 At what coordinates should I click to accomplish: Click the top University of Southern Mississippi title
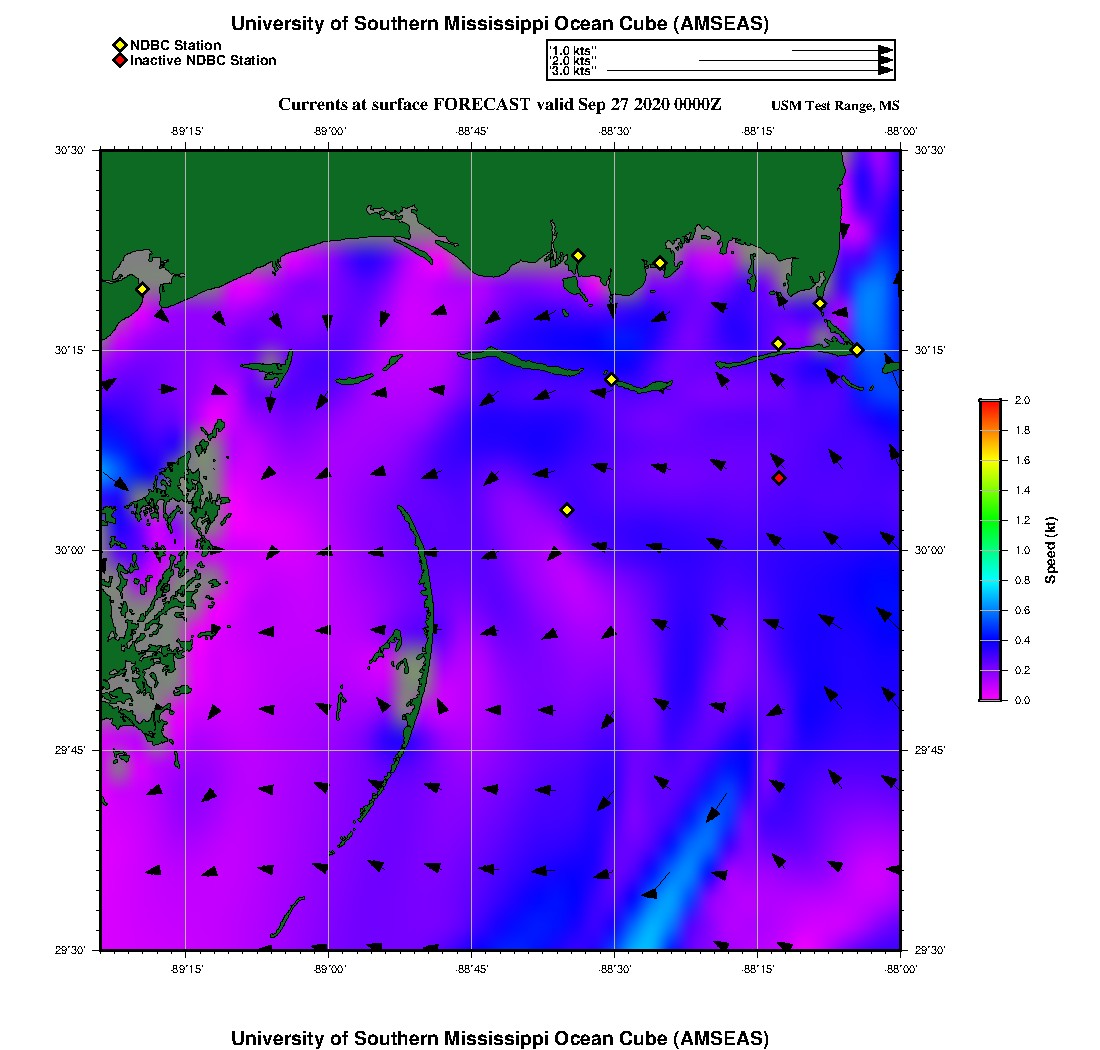pos(499,24)
